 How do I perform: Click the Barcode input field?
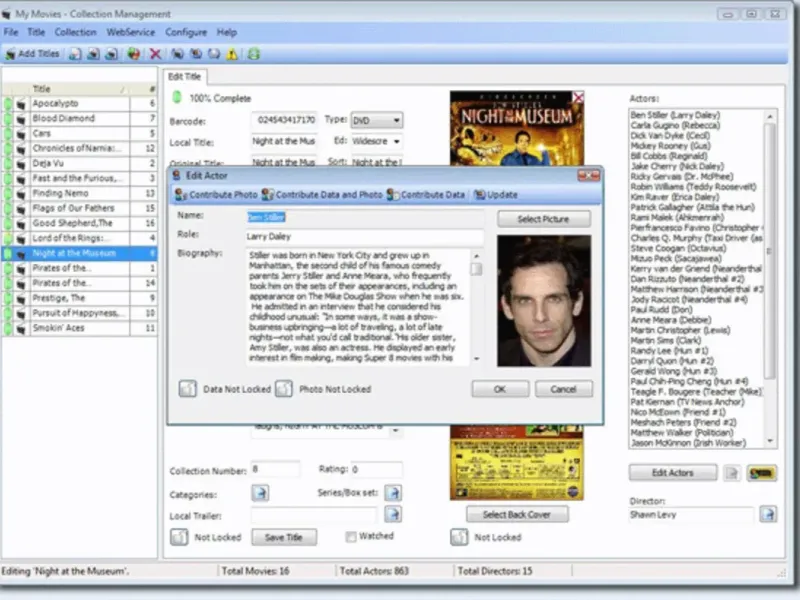(x=284, y=120)
